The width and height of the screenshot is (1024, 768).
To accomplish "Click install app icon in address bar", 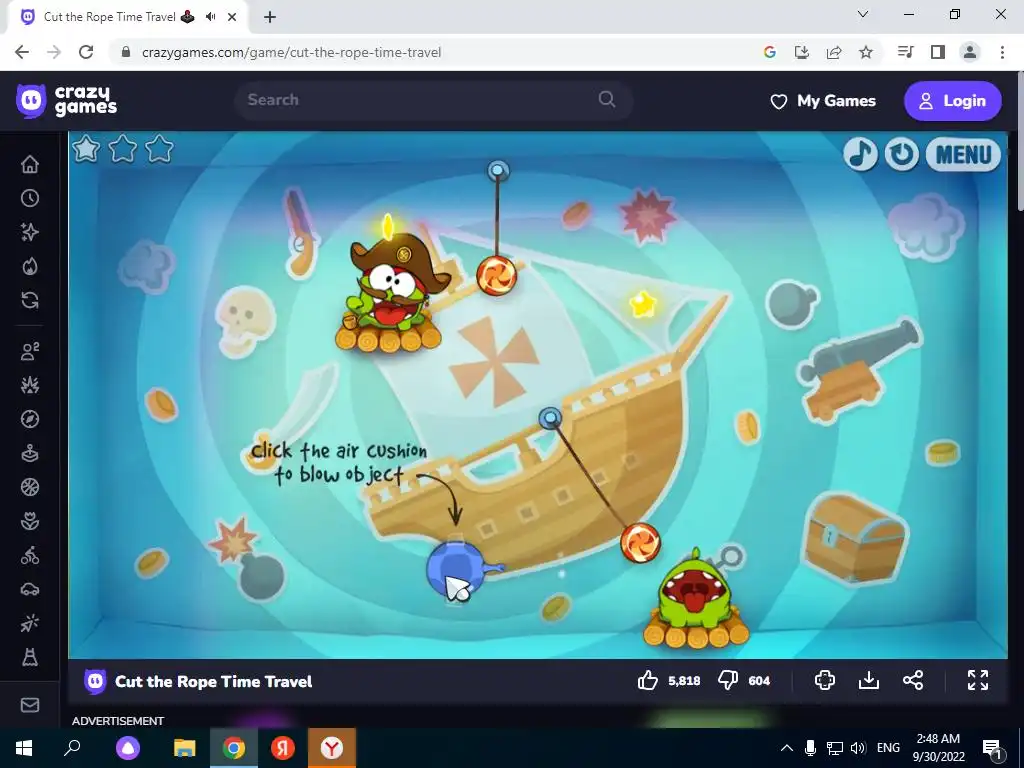I will click(802, 52).
